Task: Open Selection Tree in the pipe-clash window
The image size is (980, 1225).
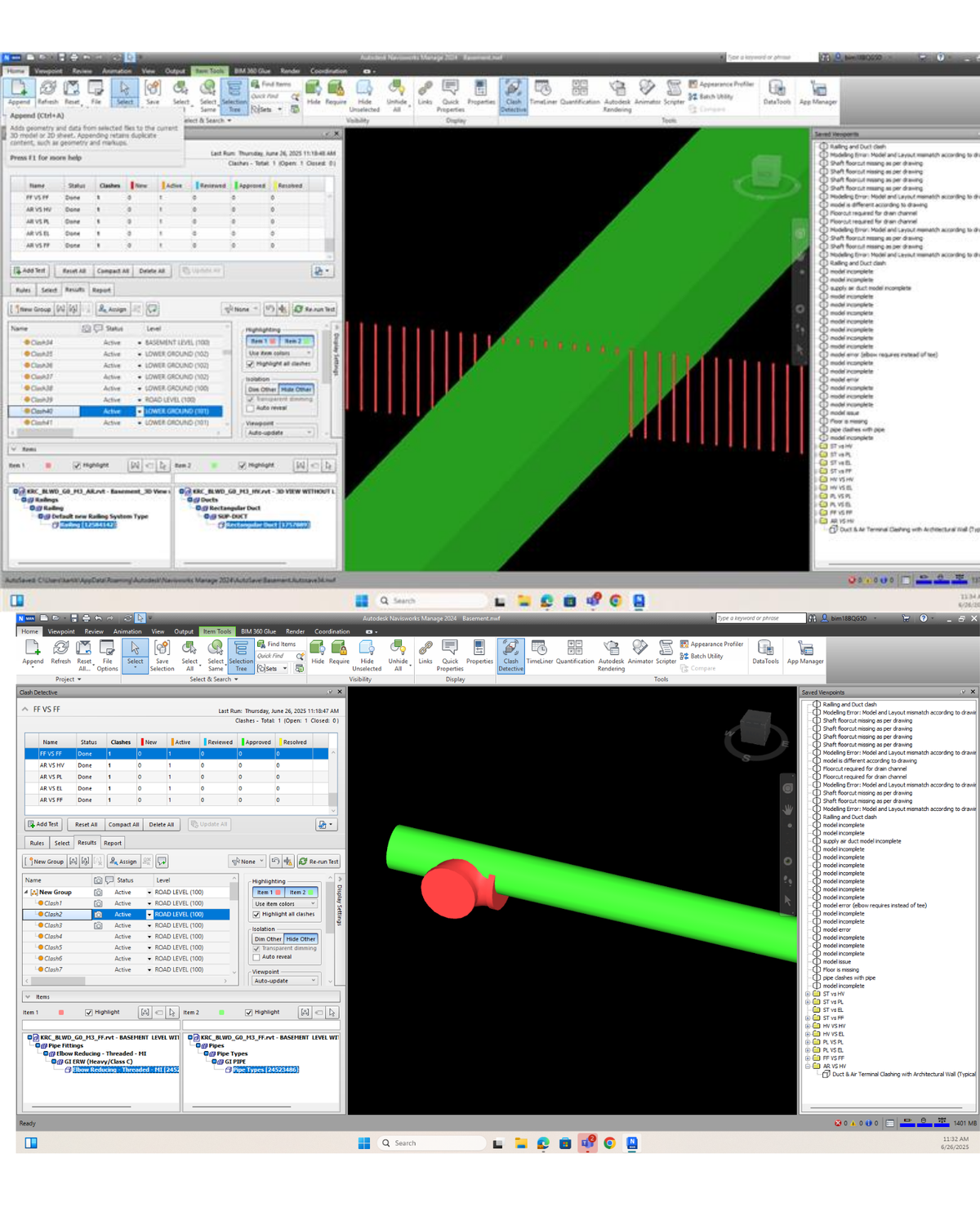Action: click(241, 655)
